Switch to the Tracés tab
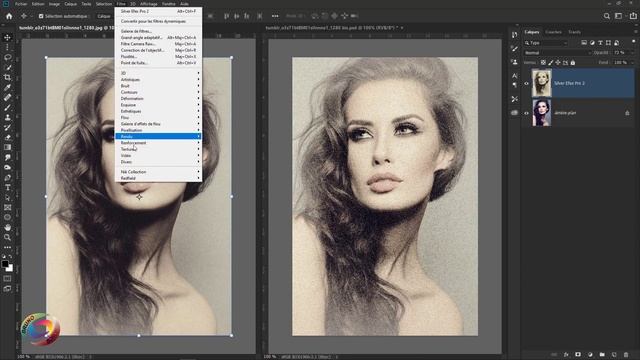This screenshot has width=640, height=360. (574, 32)
